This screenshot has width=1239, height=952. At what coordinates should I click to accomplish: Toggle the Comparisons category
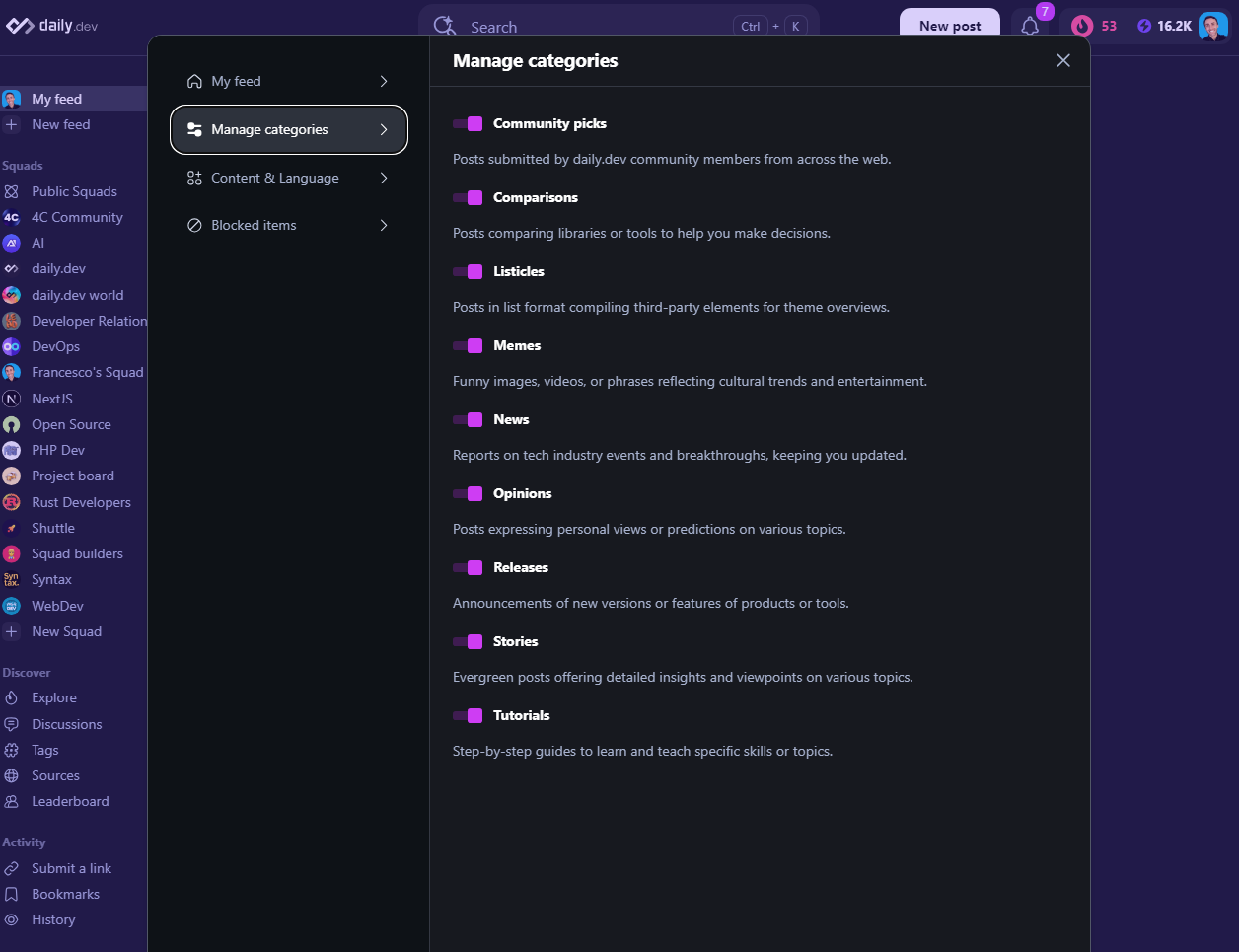[468, 197]
